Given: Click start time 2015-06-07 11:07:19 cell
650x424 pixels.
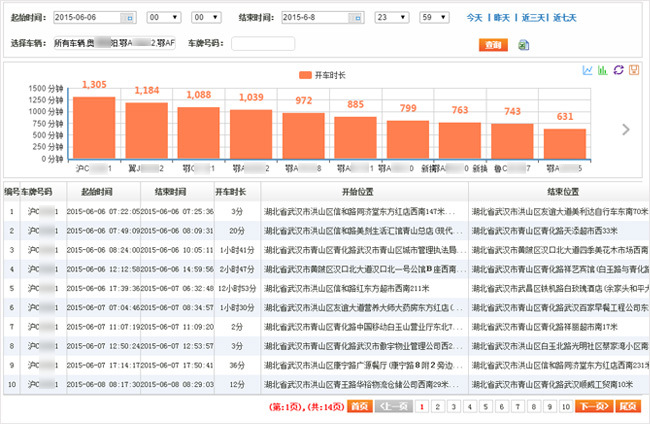Looking at the screenshot, I should point(103,327).
